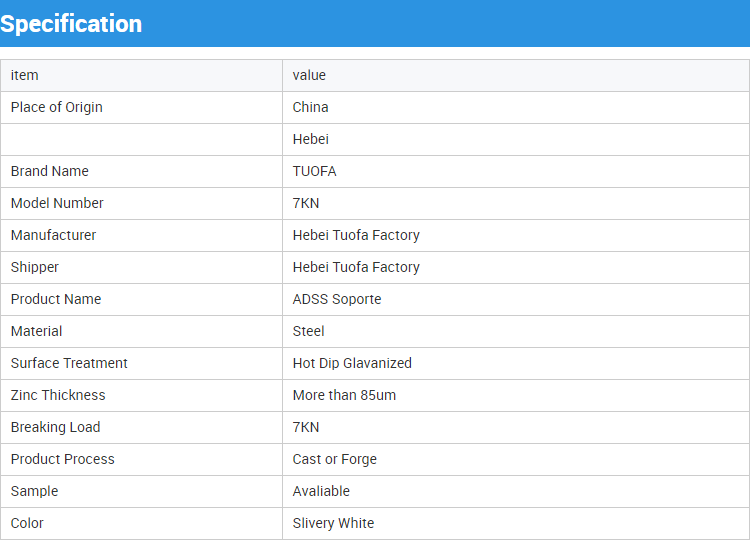Click the Hebei value cell
Viewport: 751px width, 540px height.
[516, 139]
